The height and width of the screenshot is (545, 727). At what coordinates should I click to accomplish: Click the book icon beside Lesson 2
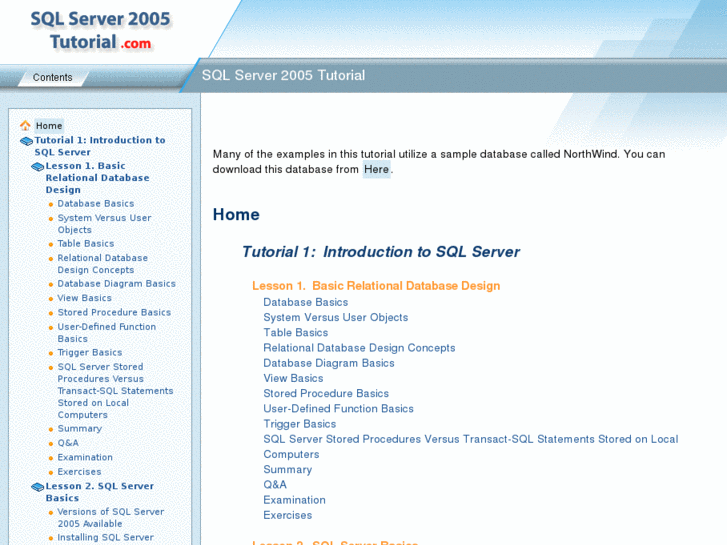(x=38, y=487)
